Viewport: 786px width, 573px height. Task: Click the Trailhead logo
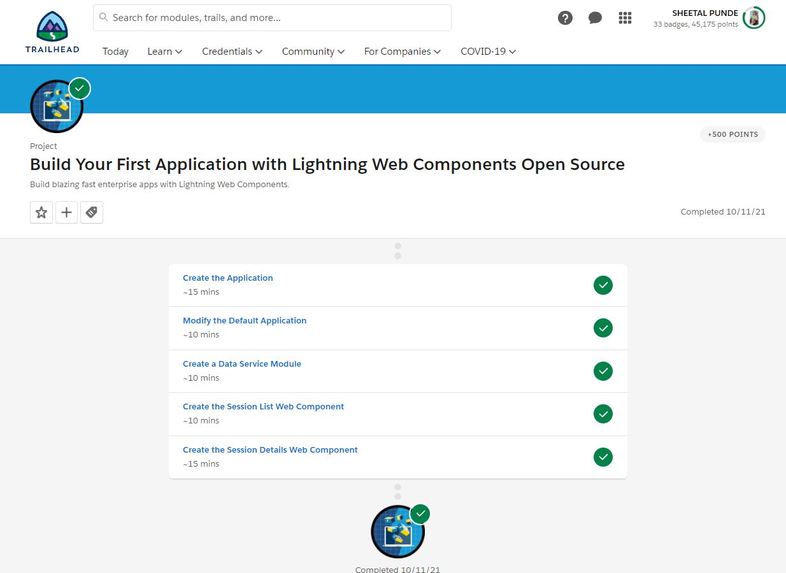52,32
